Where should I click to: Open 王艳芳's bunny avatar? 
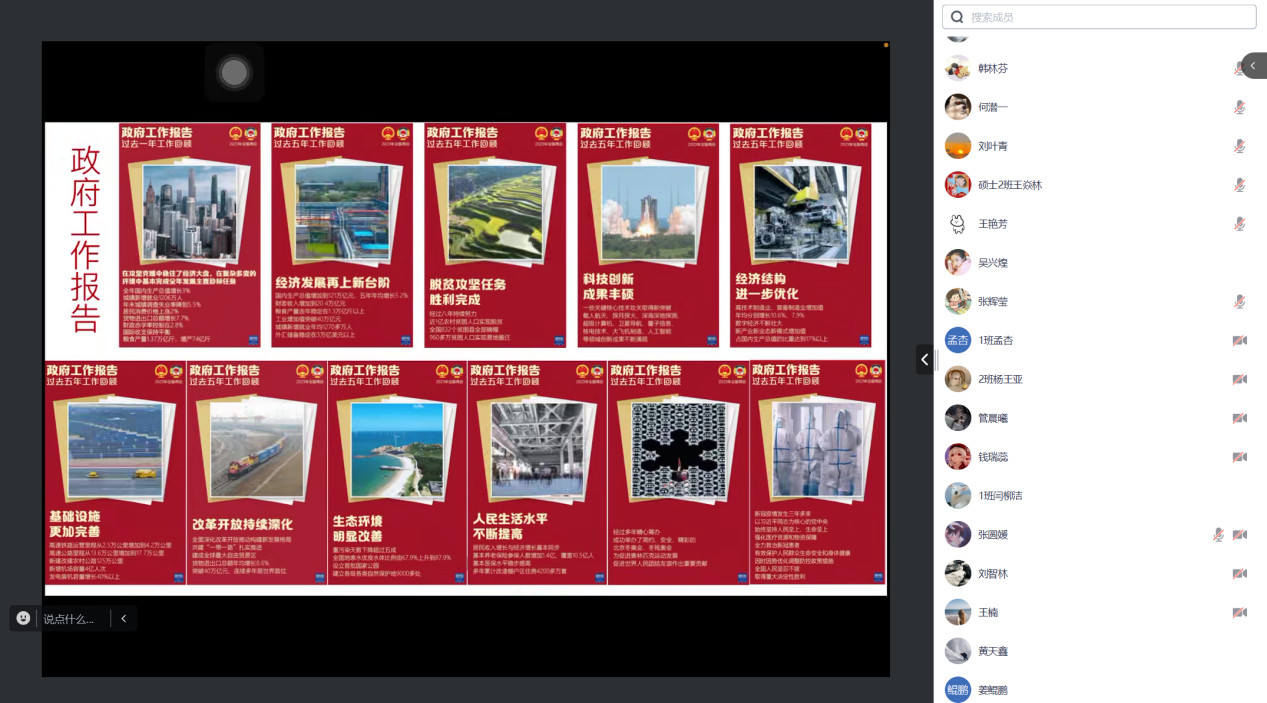tap(958, 224)
